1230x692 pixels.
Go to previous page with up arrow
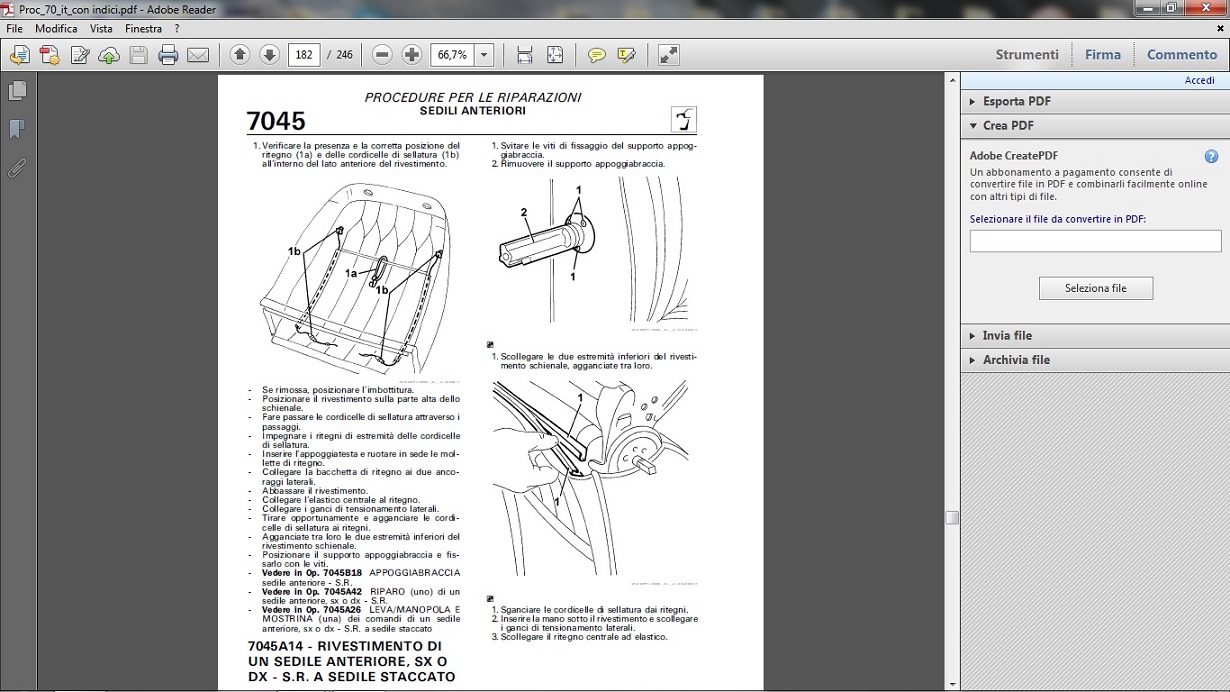(239, 55)
